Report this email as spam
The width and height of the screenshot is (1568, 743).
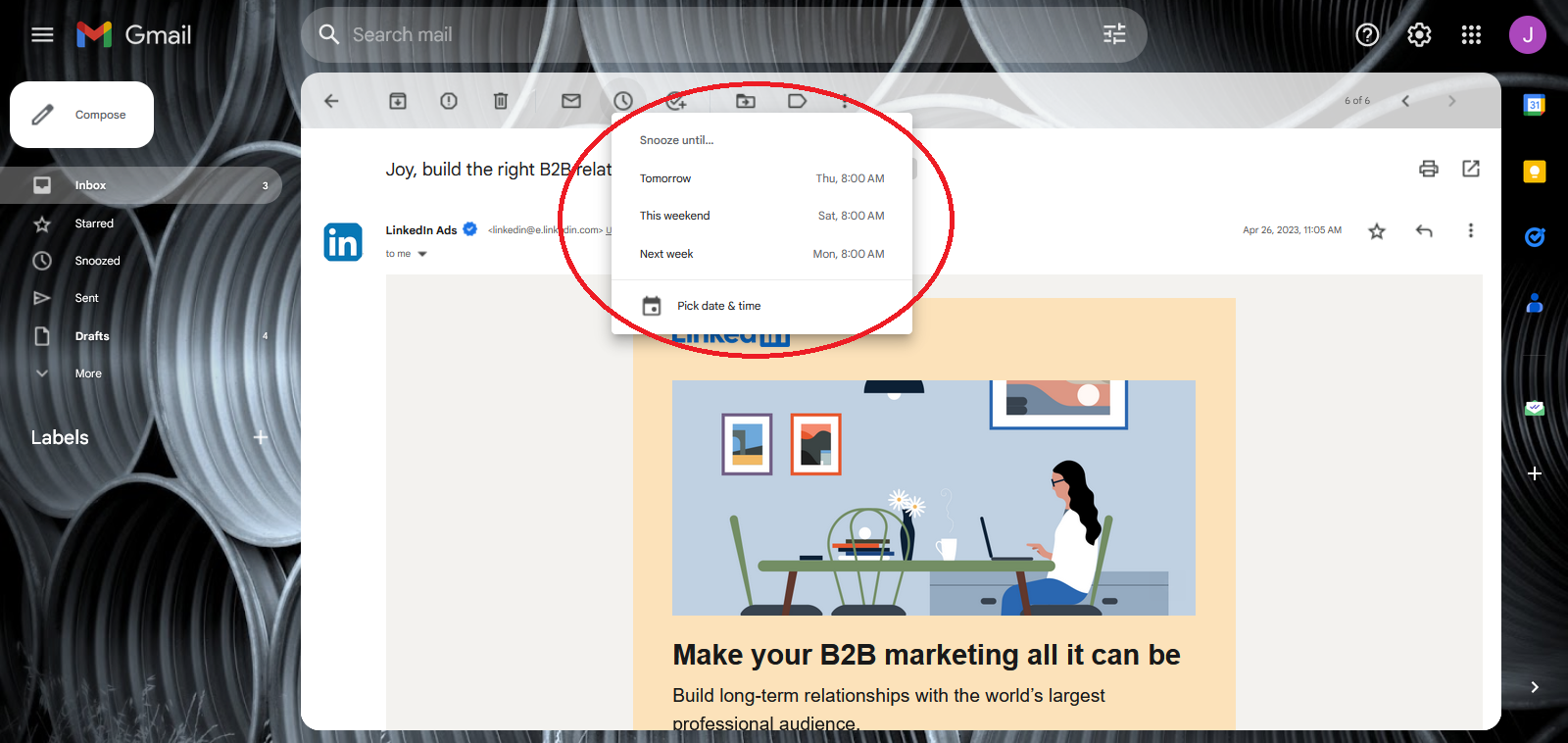tap(449, 101)
